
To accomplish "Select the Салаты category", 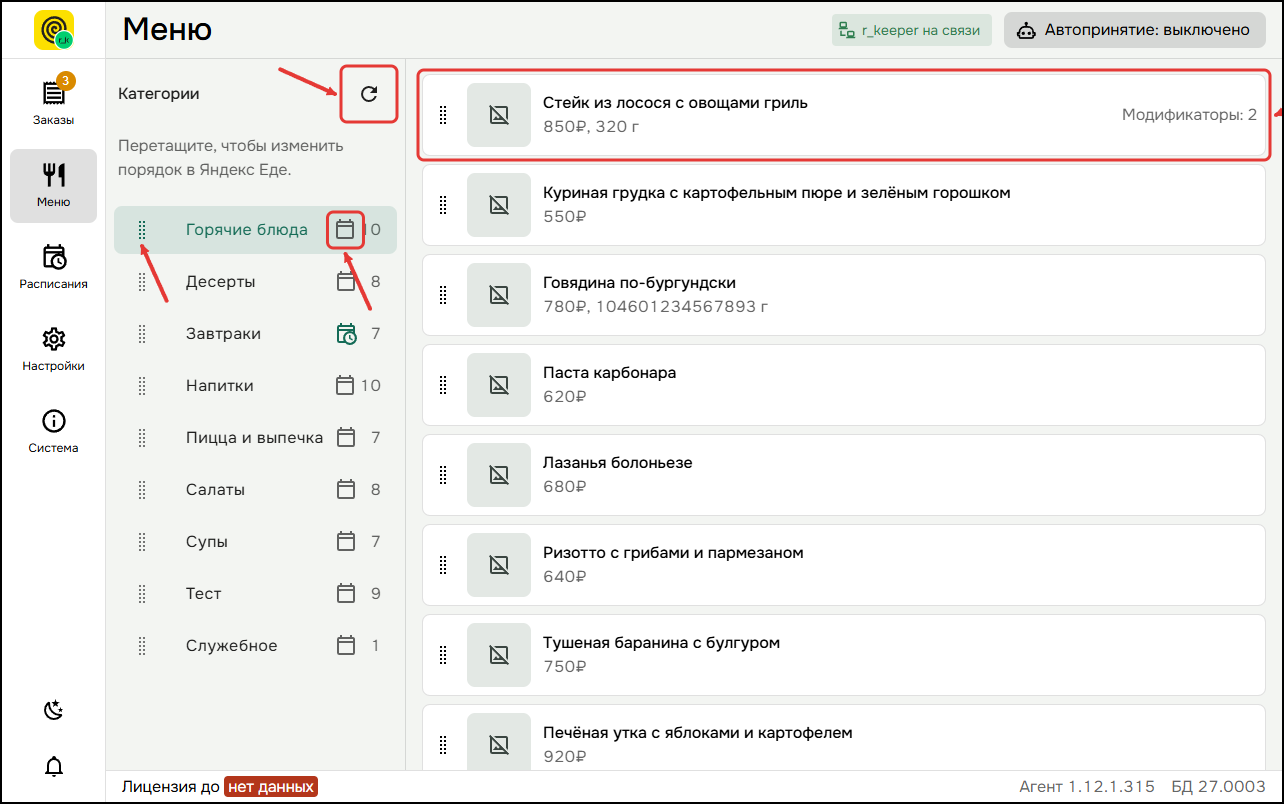I will coord(255,490).
